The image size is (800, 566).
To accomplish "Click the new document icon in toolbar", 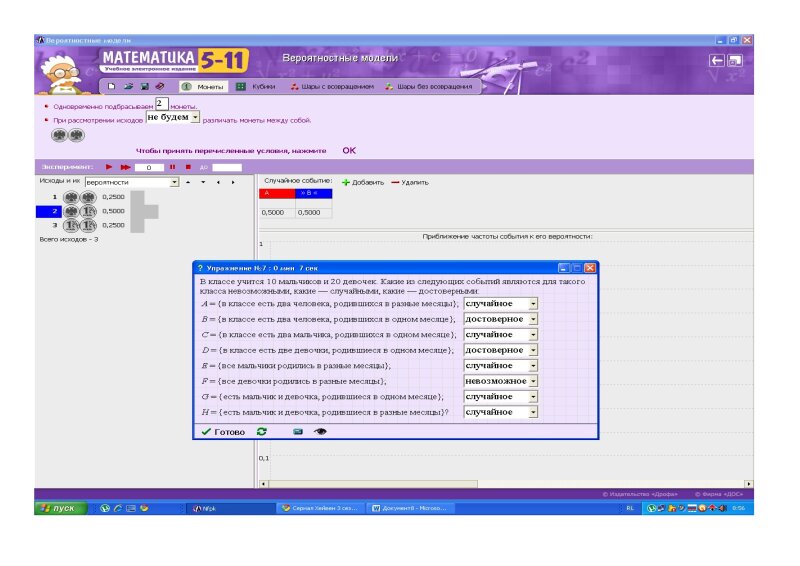I will coord(112,87).
